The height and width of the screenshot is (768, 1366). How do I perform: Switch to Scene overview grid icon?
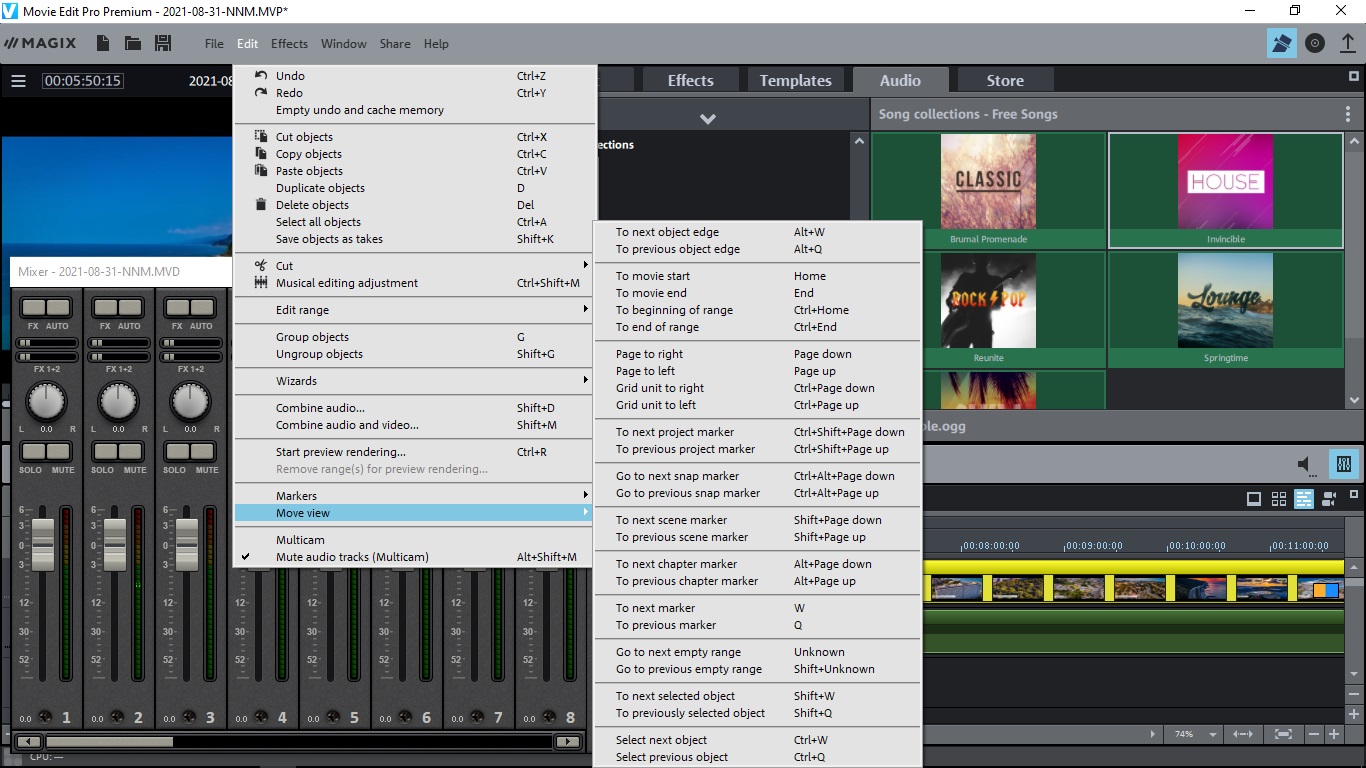1278,499
